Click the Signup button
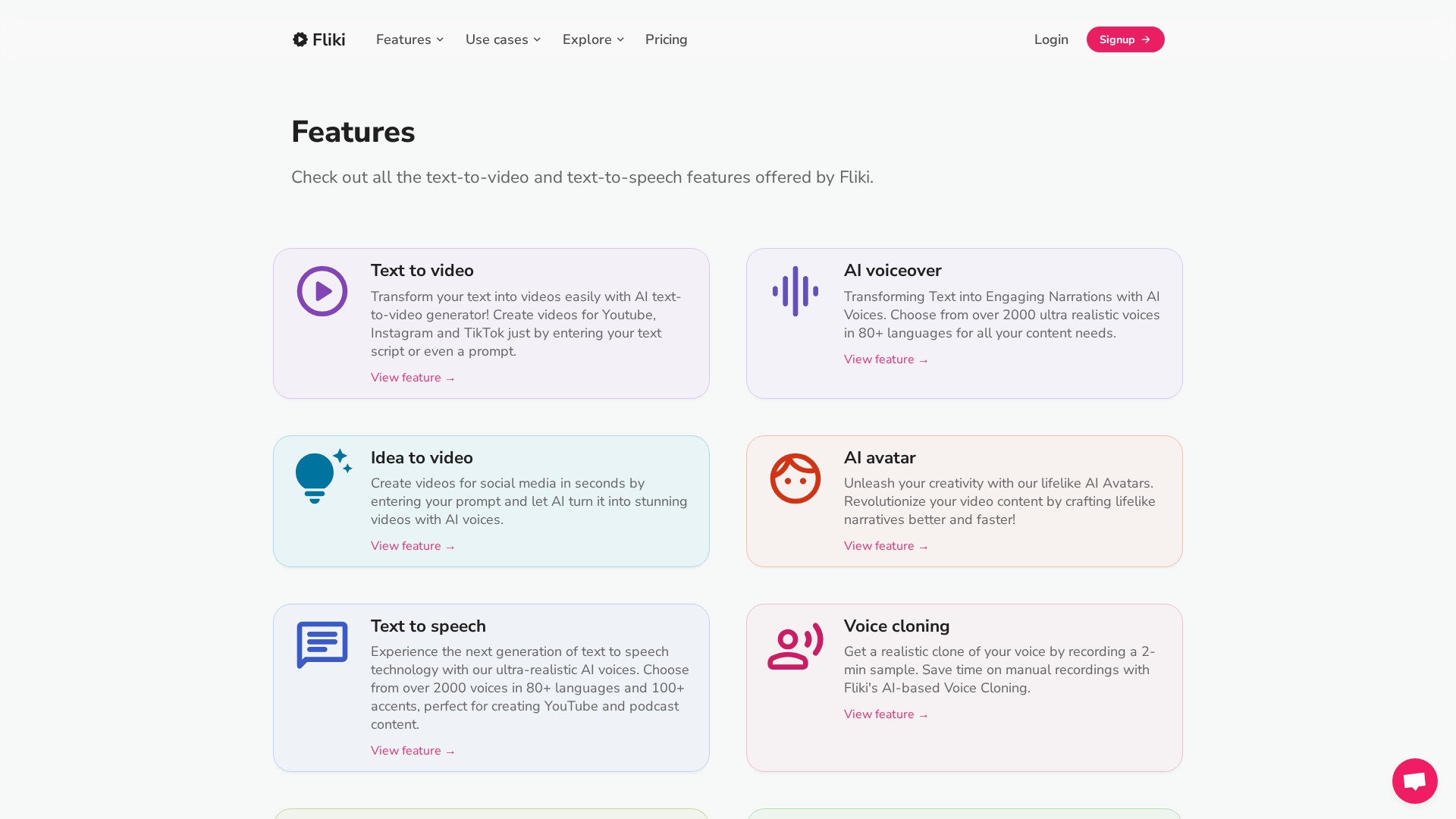The height and width of the screenshot is (819, 1456). click(1125, 39)
